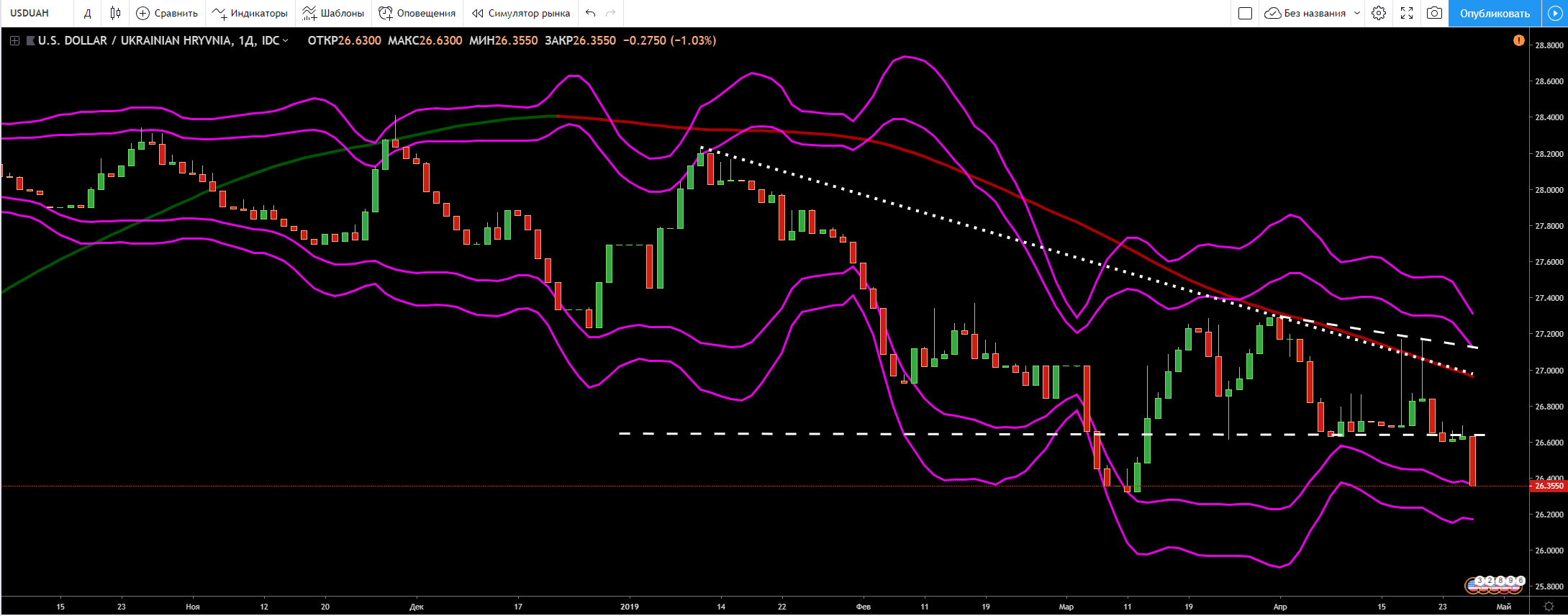The width and height of the screenshot is (1568, 616).
Task: Click Сравнить to compare symbols
Action: click(x=167, y=13)
